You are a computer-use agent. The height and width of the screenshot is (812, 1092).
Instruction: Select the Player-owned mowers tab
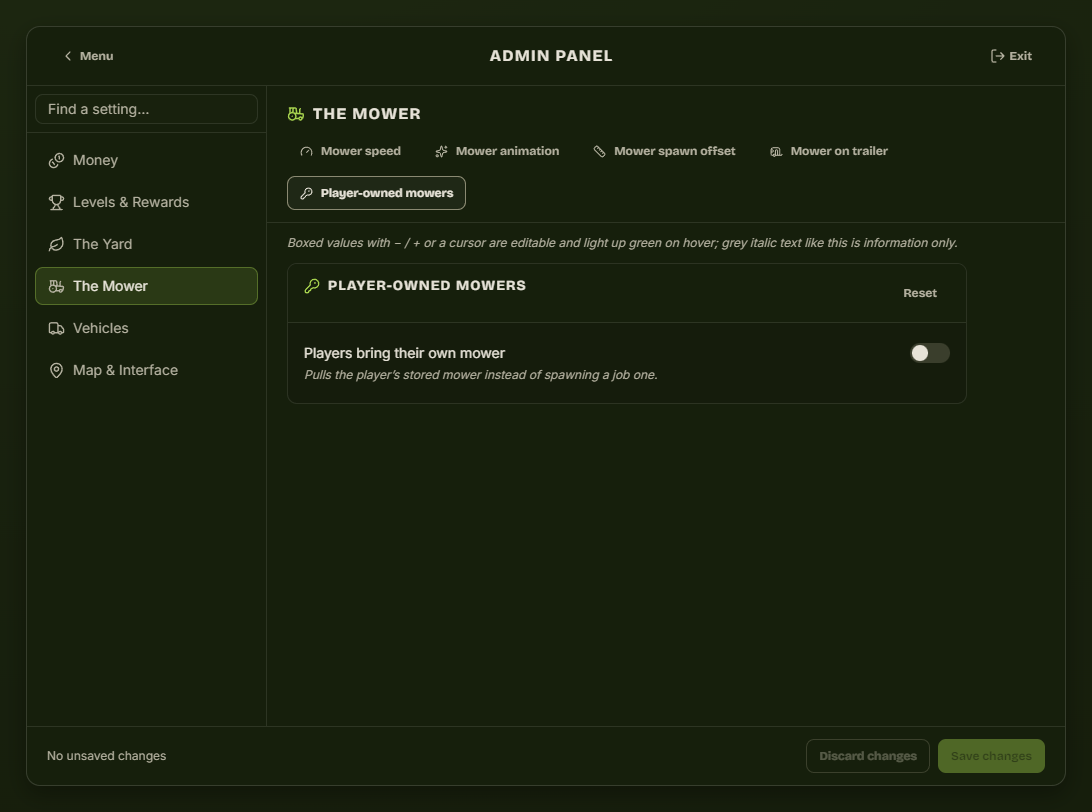click(x=376, y=193)
